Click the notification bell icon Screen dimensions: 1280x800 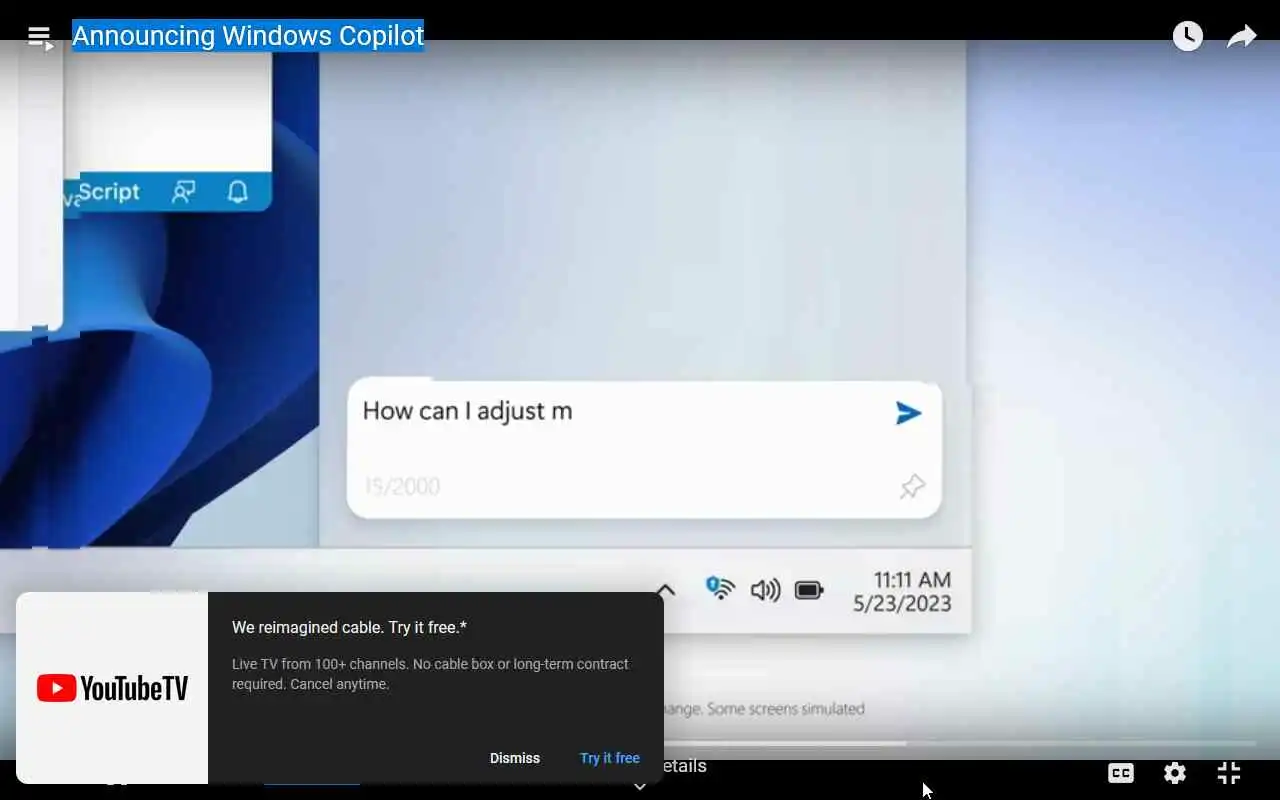[237, 192]
